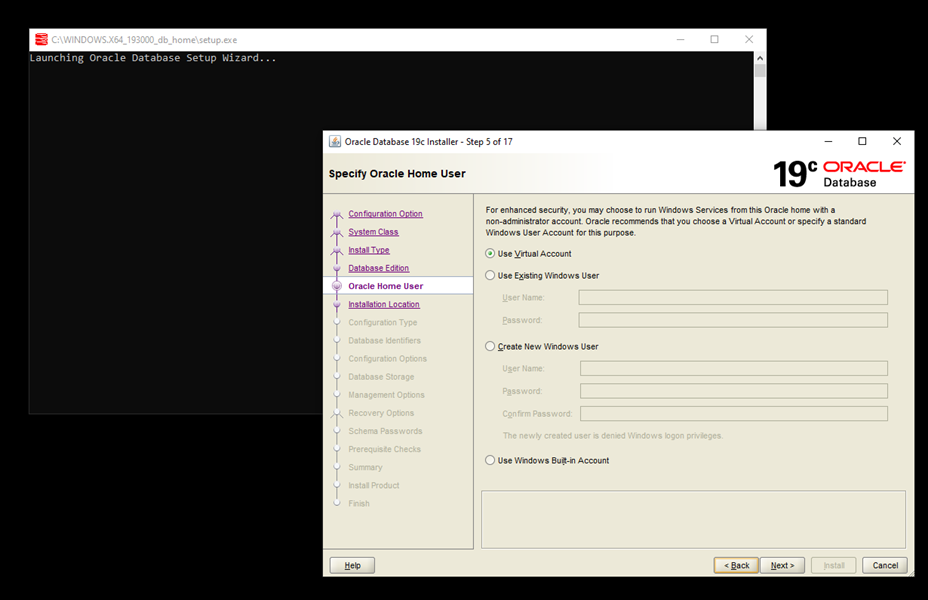928x600 pixels.
Task: Click the Recovery Options step label
Action: click(x=381, y=413)
